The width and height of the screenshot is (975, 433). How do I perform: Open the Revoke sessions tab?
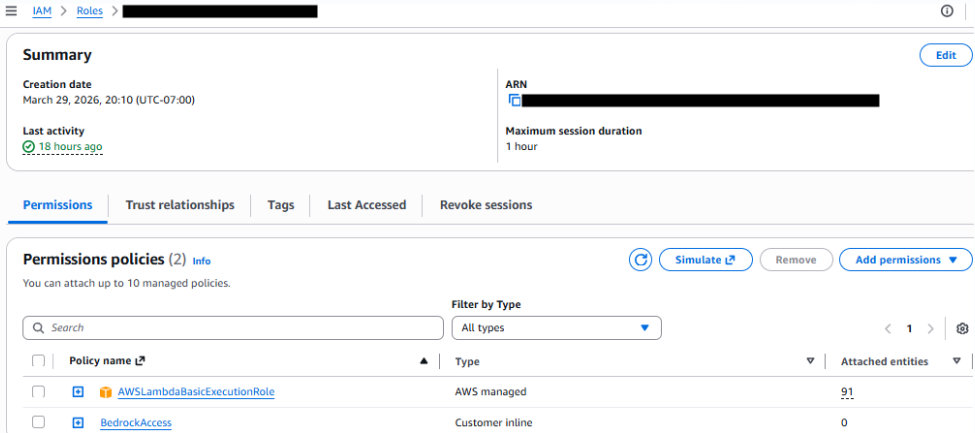(x=486, y=205)
